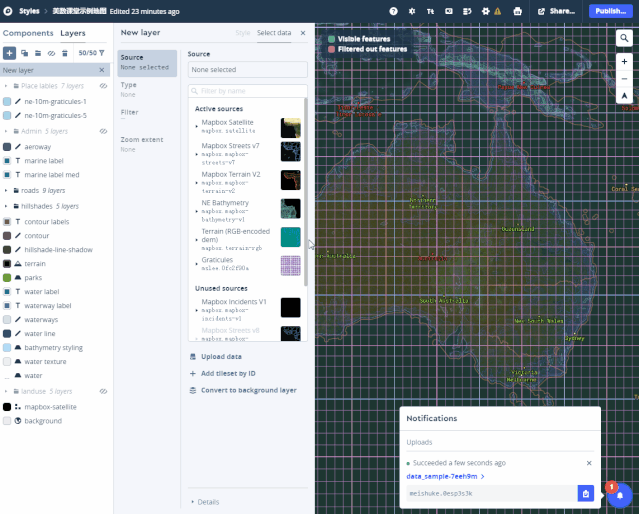Dismiss the upload succeeded notification
This screenshot has height=514, width=639.
click(x=589, y=463)
